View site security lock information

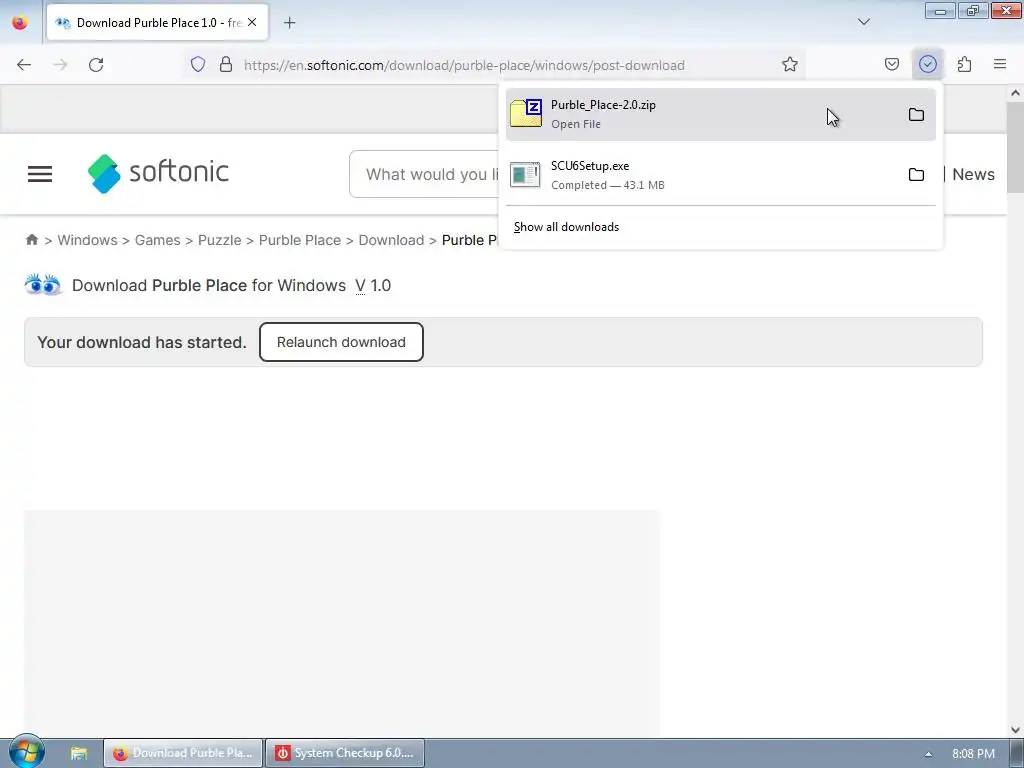[x=226, y=64]
